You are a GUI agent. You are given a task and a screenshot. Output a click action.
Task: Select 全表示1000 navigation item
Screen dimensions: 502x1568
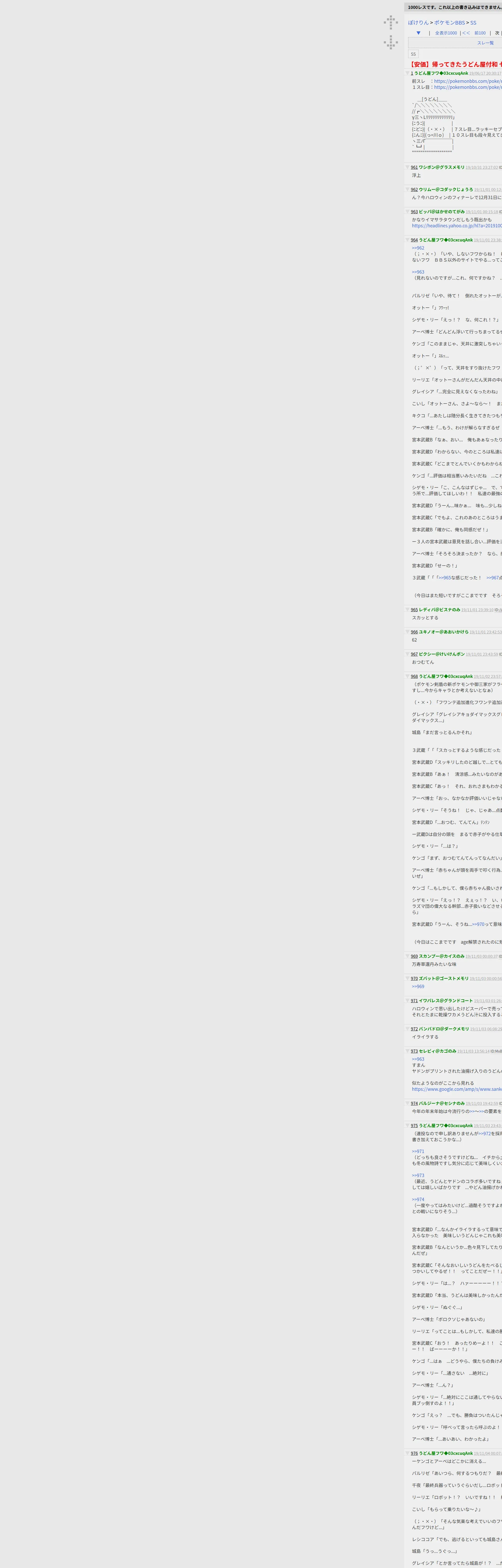pyautogui.click(x=446, y=33)
